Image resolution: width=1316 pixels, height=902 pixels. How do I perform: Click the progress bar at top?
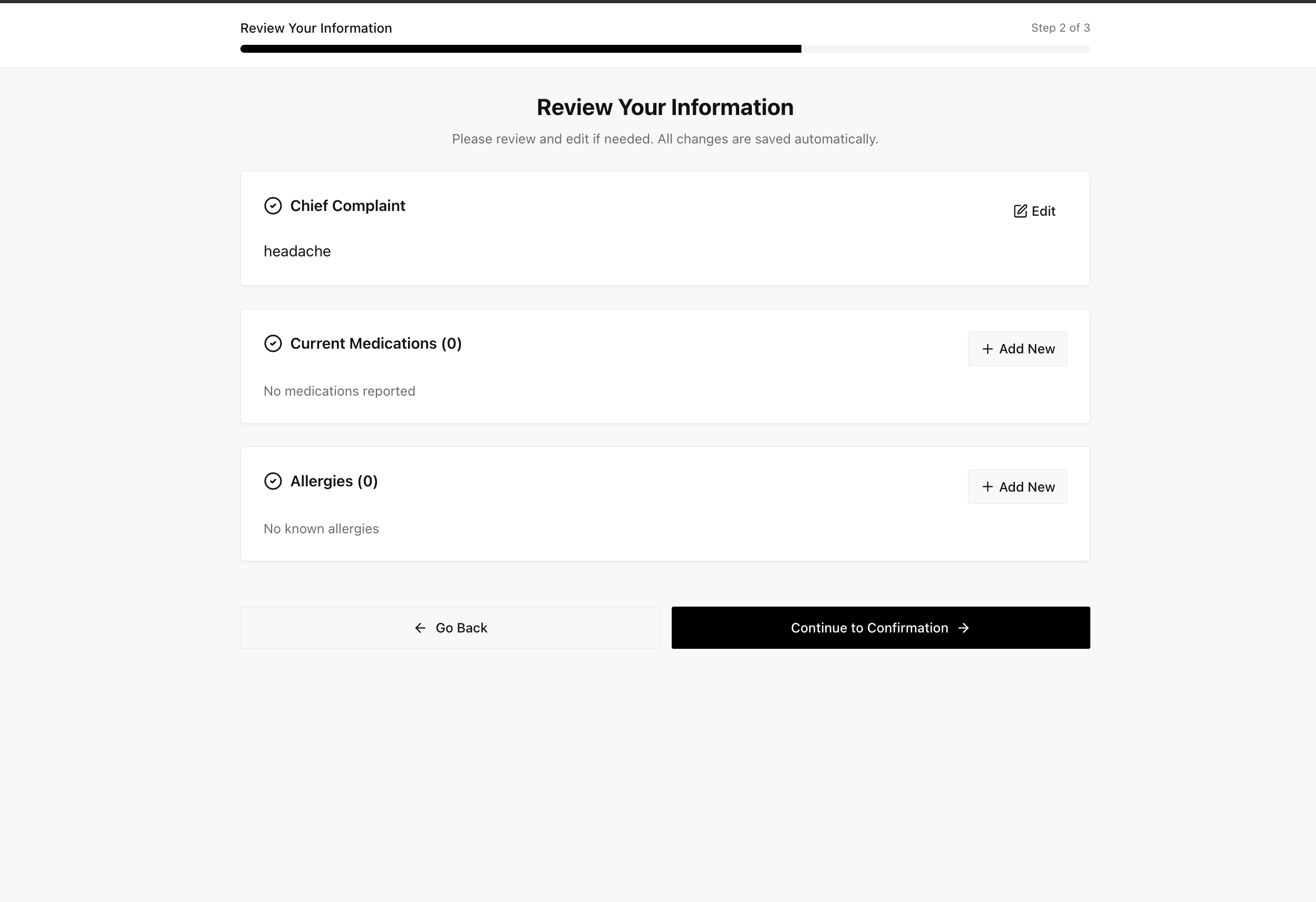pos(665,49)
